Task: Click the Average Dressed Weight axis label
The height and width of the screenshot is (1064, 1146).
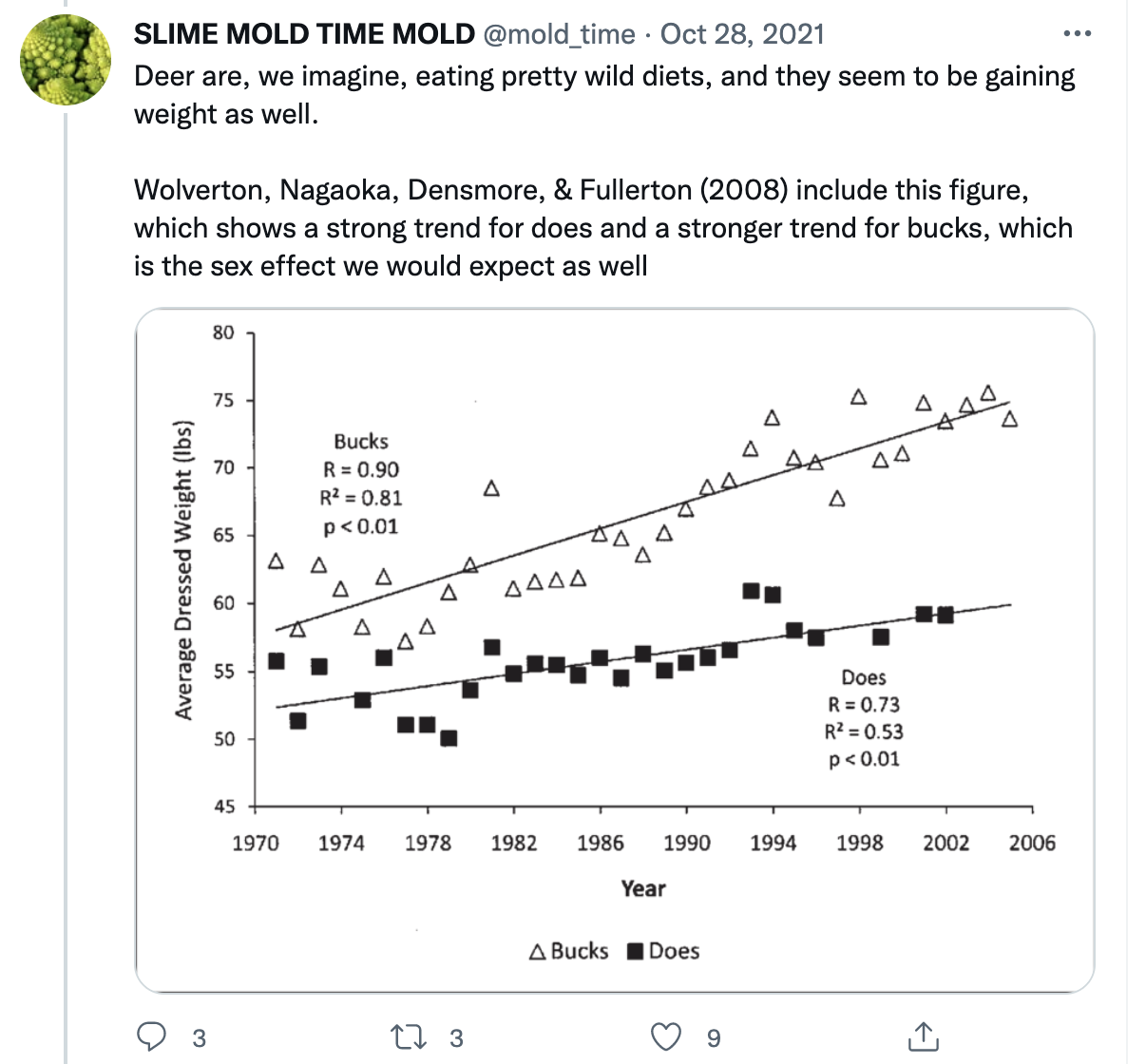Action: (183, 570)
